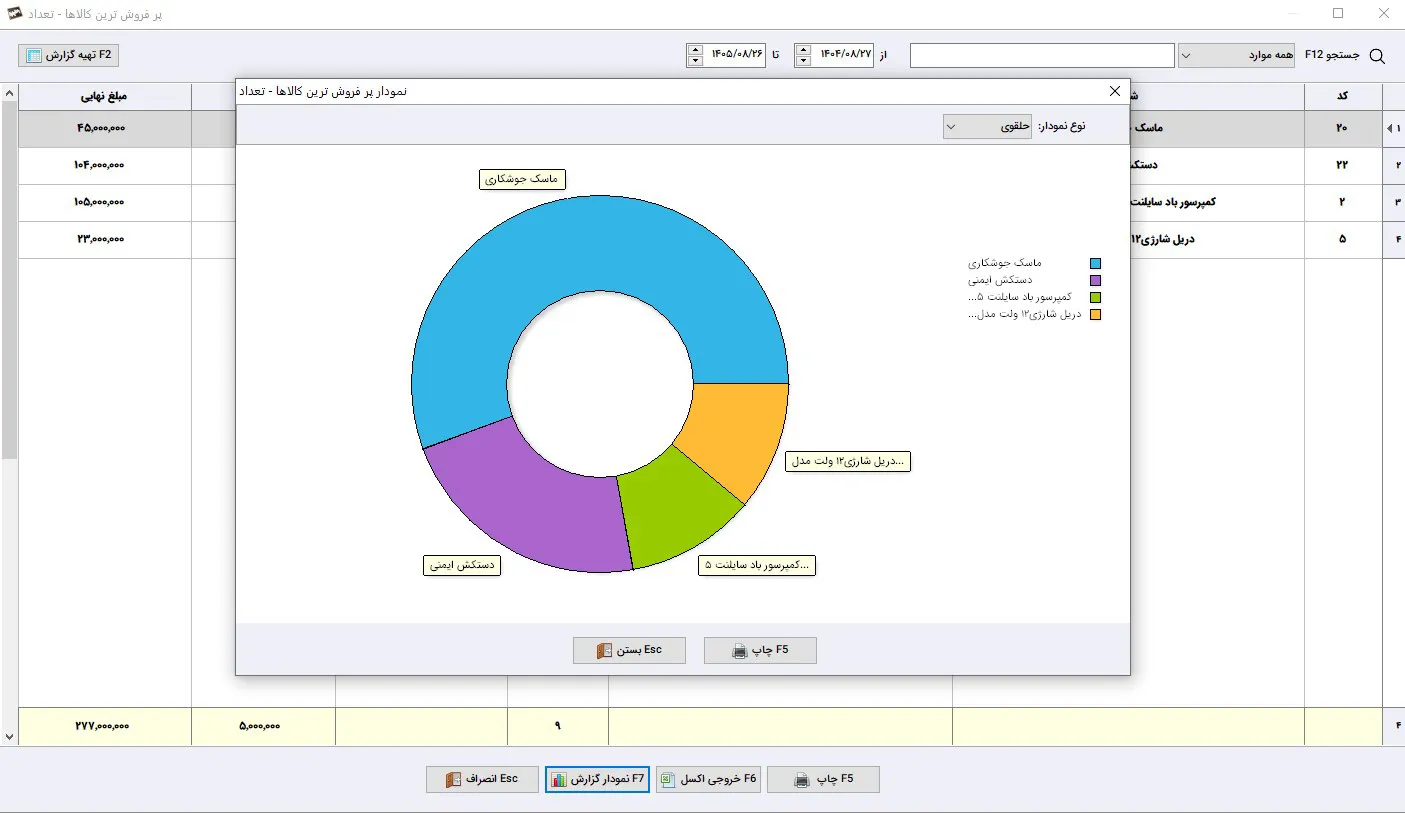The image size is (1405, 813).
Task: Click the purple دستکش ایمنی legend swatch
Action: pyautogui.click(x=1095, y=281)
